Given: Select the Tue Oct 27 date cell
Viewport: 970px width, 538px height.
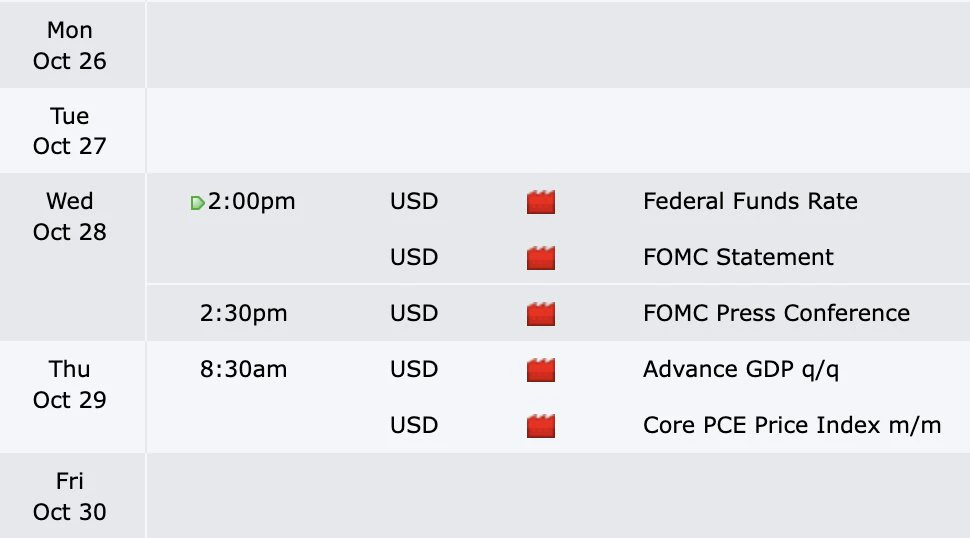Looking at the screenshot, I should click(x=72, y=130).
